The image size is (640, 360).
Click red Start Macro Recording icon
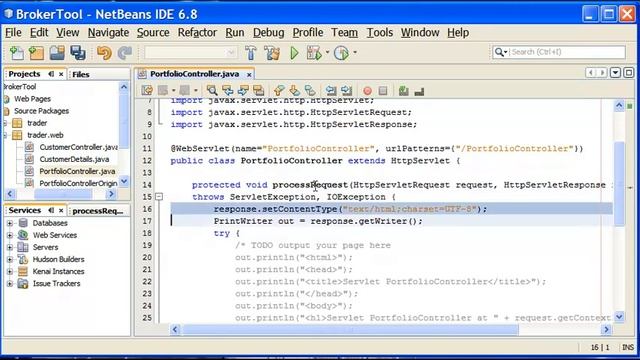click(367, 91)
